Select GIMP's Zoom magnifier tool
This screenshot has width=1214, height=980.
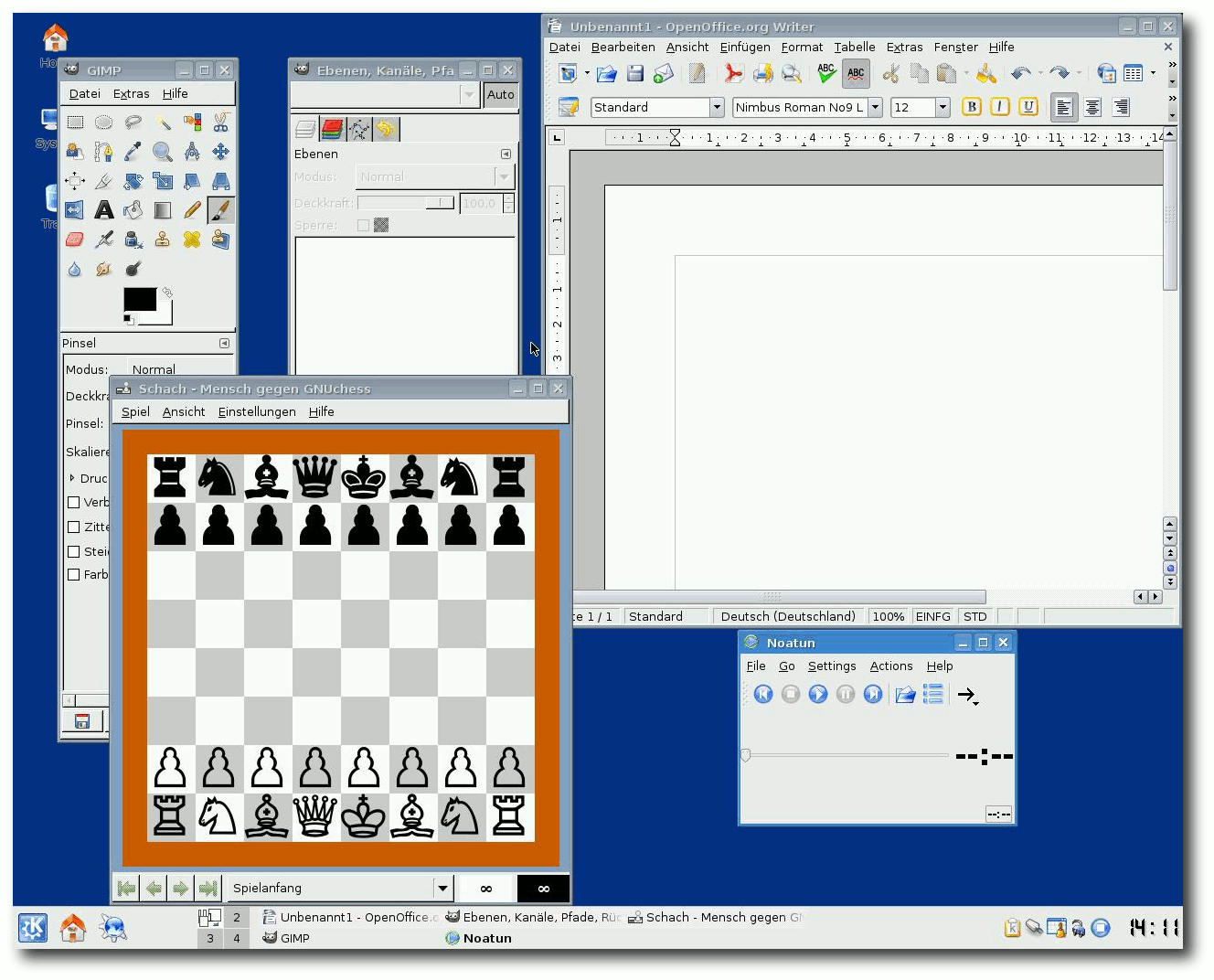pos(163,152)
